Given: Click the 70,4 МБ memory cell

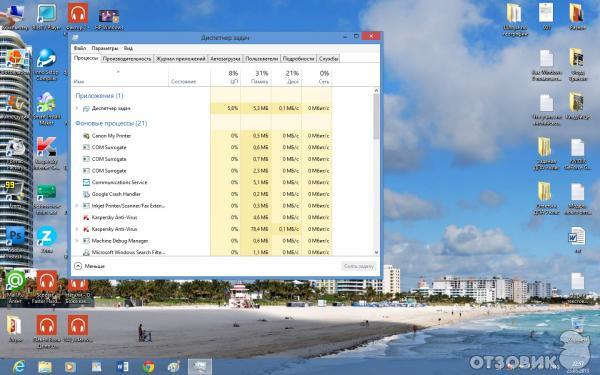Looking at the screenshot, I should (256, 229).
